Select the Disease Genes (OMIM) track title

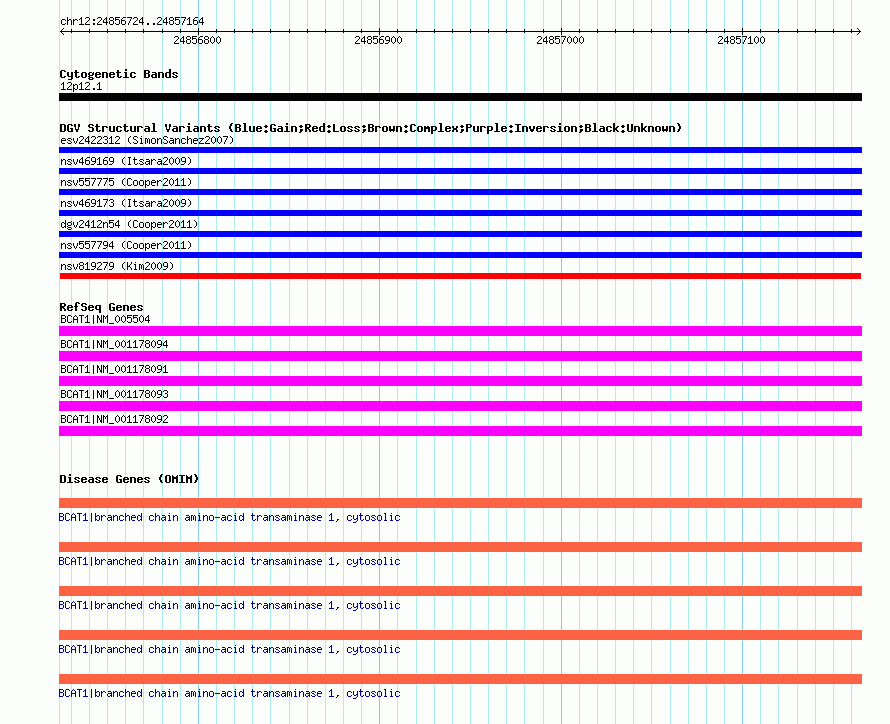pos(129,479)
